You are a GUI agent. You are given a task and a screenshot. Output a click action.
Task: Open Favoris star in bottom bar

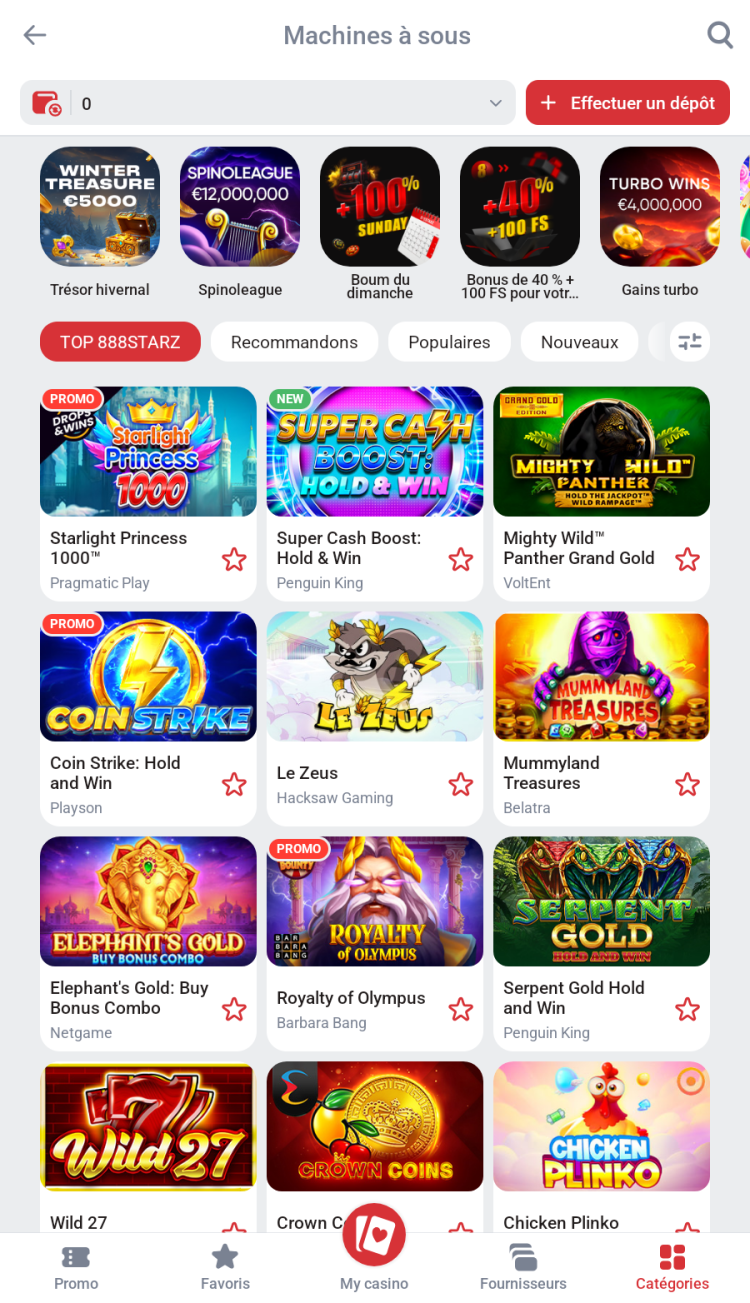(225, 1257)
